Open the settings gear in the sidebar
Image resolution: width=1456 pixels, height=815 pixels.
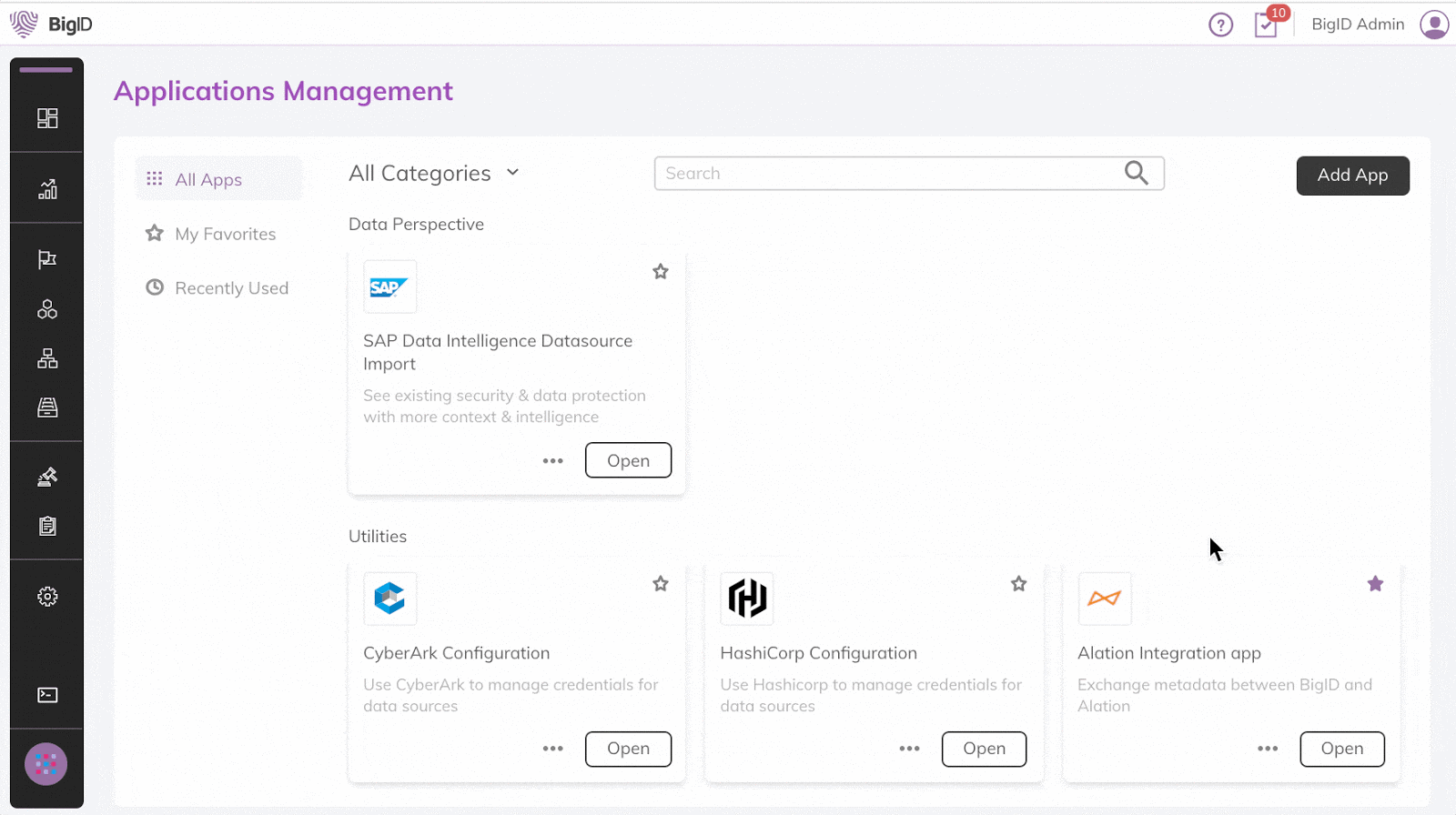point(47,597)
